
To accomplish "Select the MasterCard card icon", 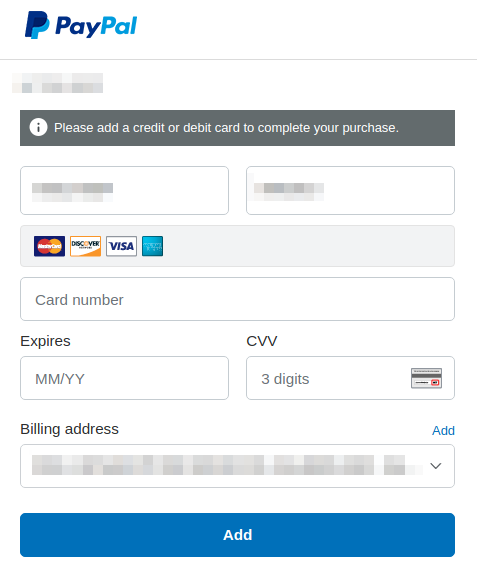I will 49,246.
